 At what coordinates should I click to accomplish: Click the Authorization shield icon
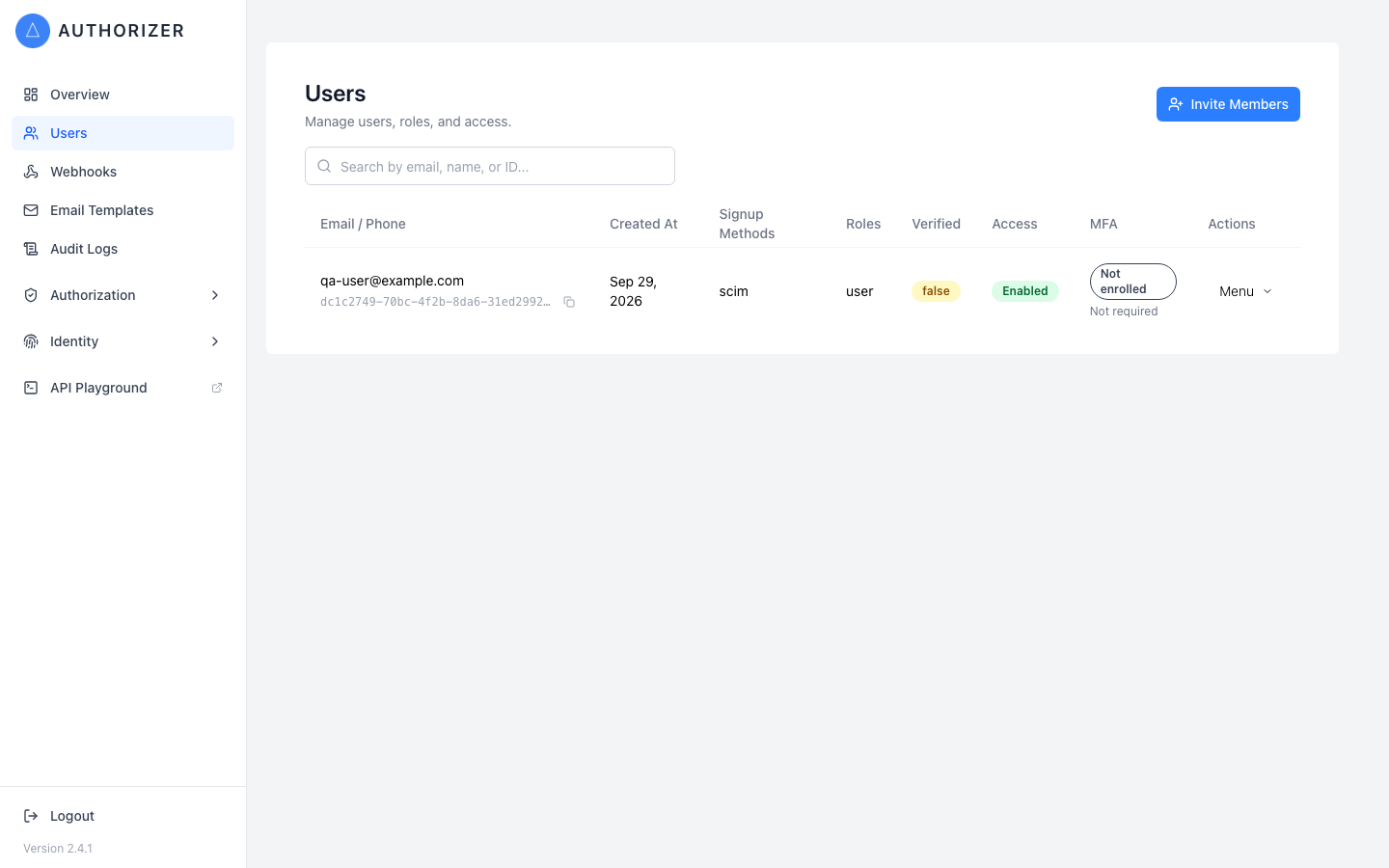(31, 295)
